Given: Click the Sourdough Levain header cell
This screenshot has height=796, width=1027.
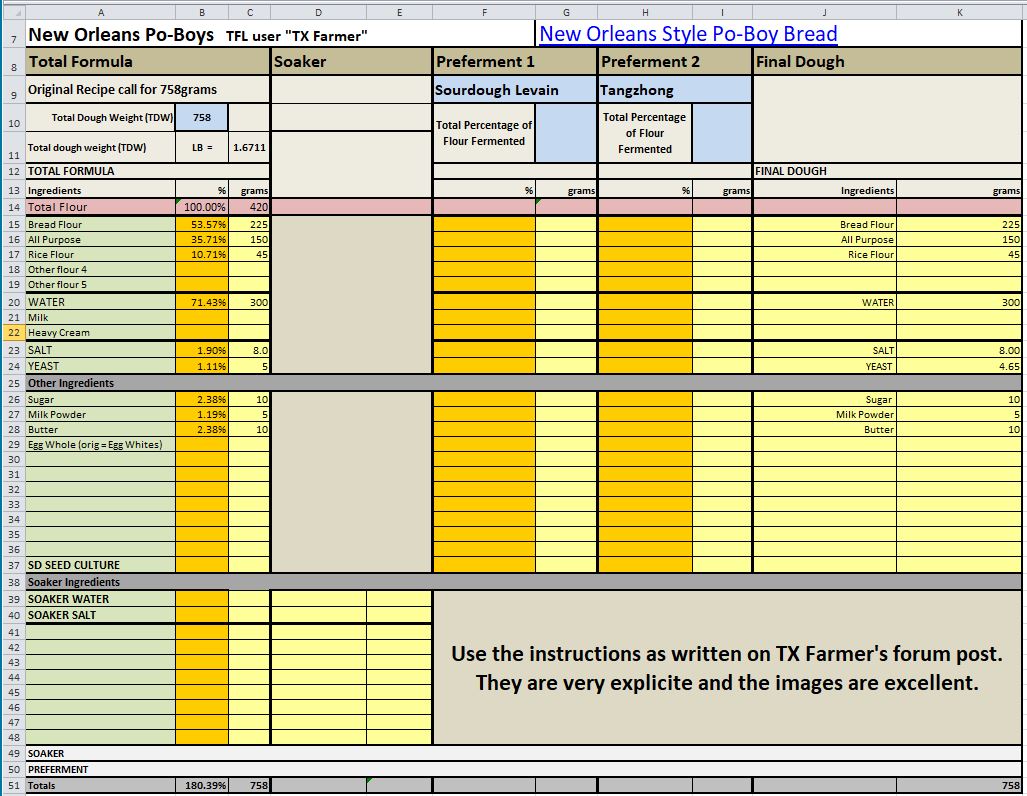Looking at the screenshot, I should click(514, 90).
